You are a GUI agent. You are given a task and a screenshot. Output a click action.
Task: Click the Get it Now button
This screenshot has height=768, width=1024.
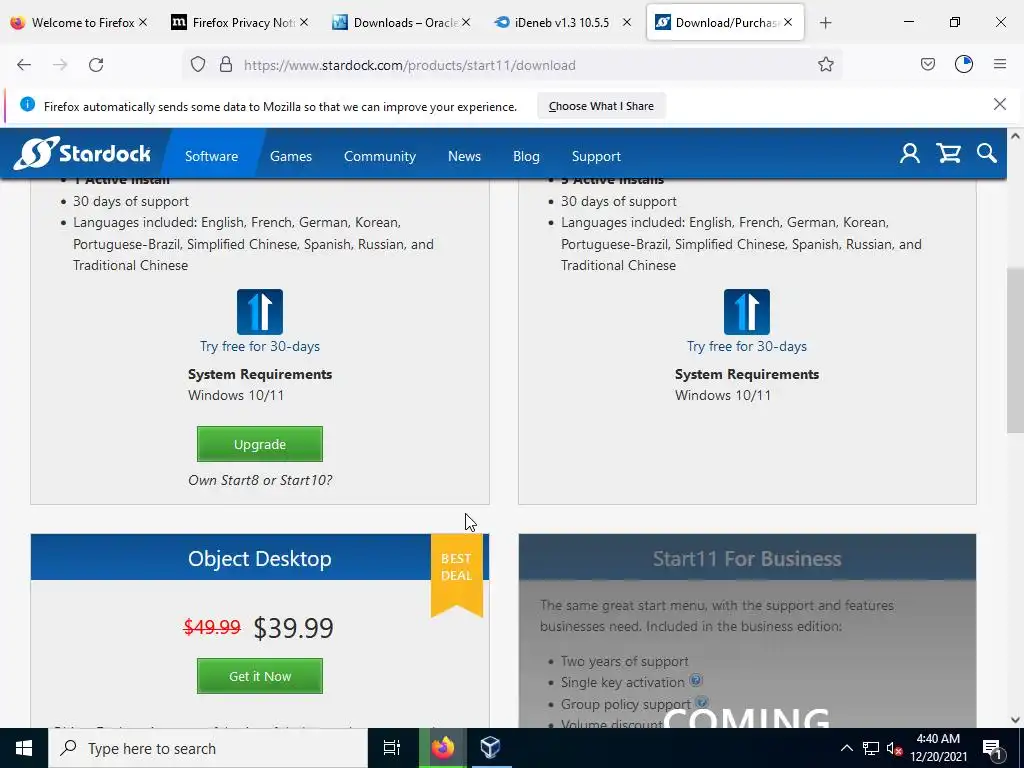[x=260, y=676]
